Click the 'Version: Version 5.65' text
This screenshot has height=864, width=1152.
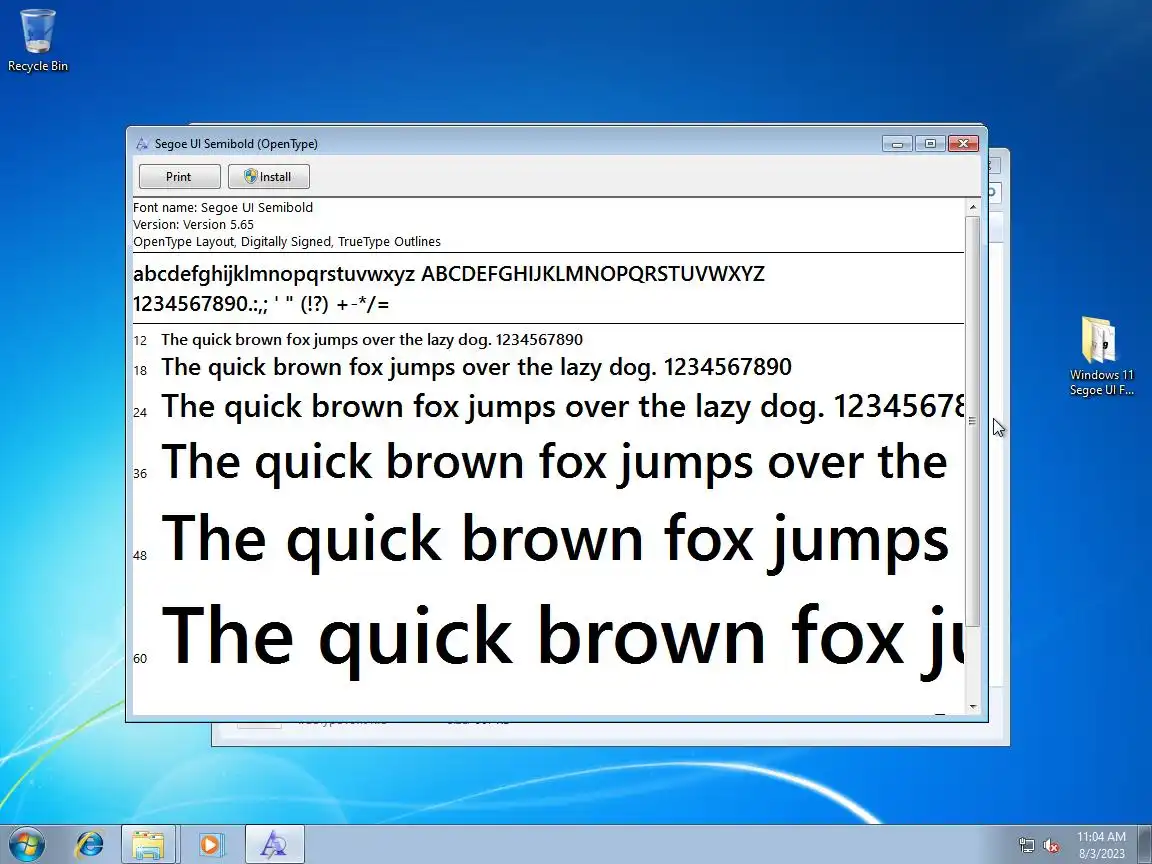point(193,225)
